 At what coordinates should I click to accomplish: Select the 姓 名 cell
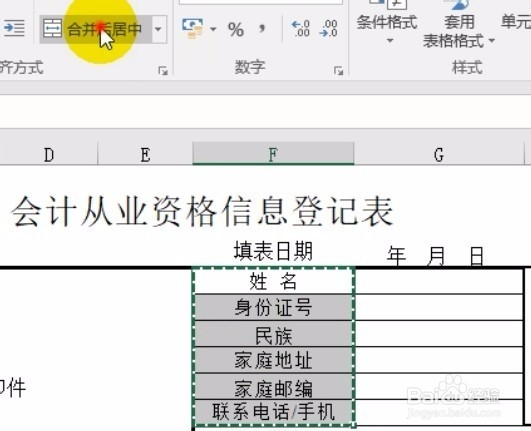coord(273,282)
